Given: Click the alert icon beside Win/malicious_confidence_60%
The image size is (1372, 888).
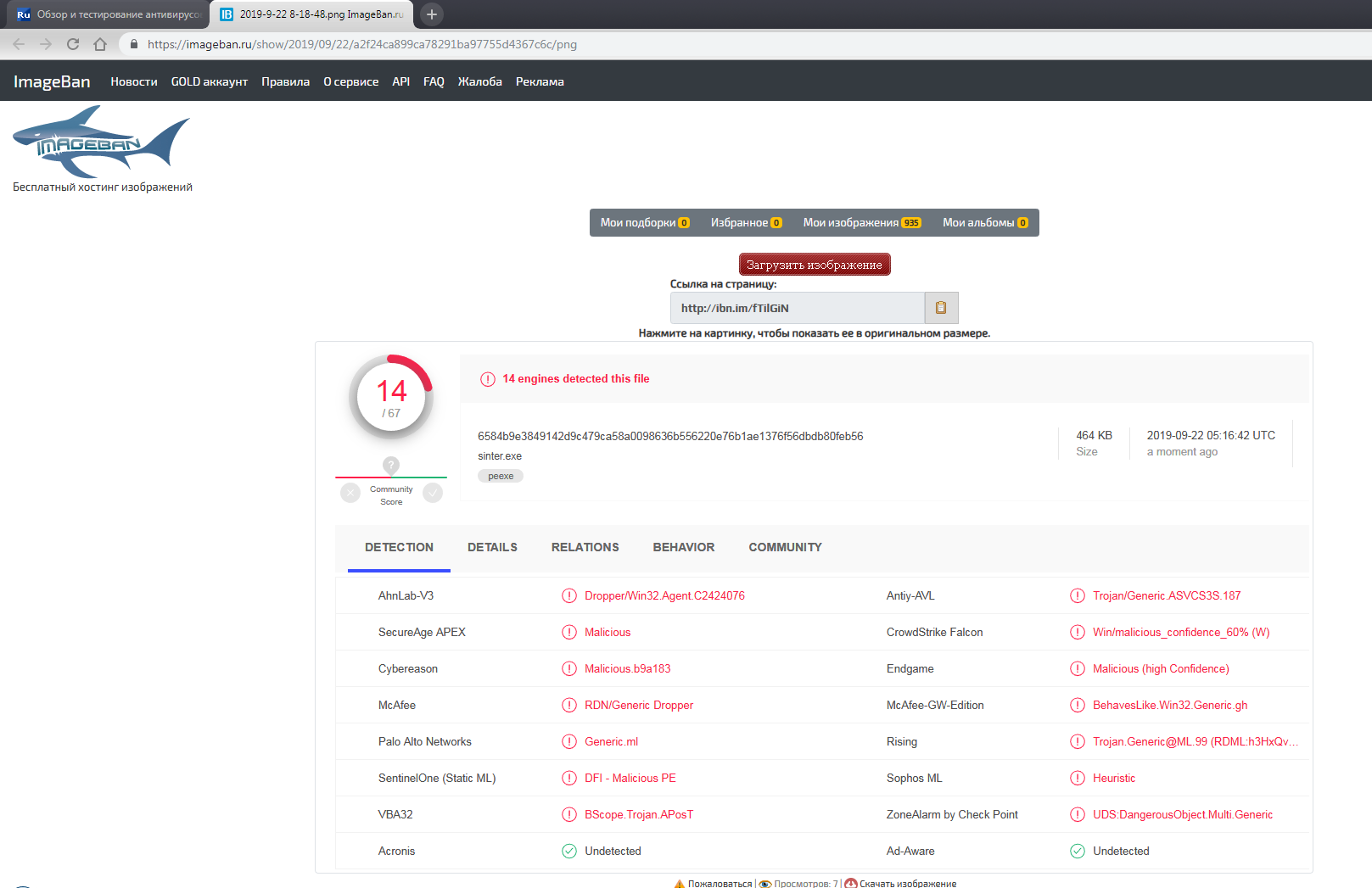Looking at the screenshot, I should 1078,632.
